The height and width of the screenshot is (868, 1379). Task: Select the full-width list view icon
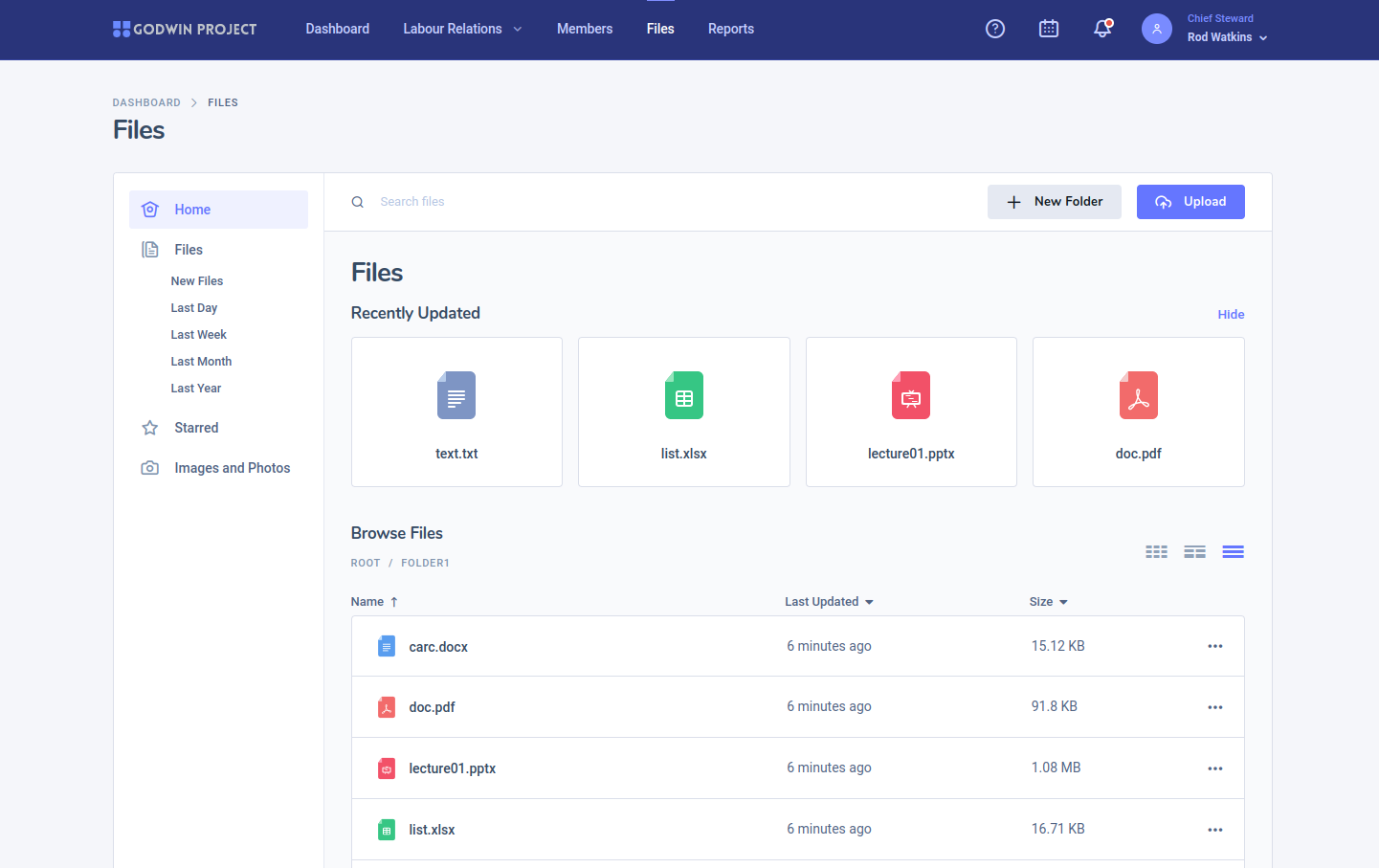point(1233,552)
